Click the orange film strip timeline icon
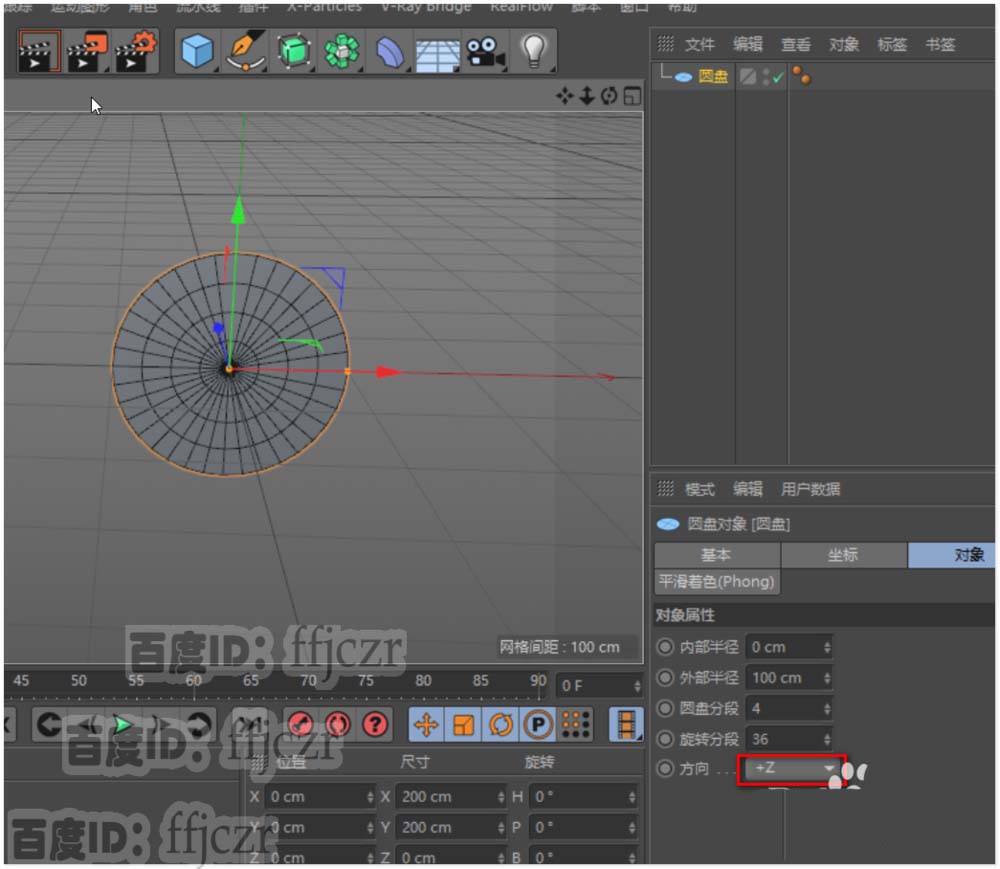The height and width of the screenshot is (869, 1000). point(626,725)
